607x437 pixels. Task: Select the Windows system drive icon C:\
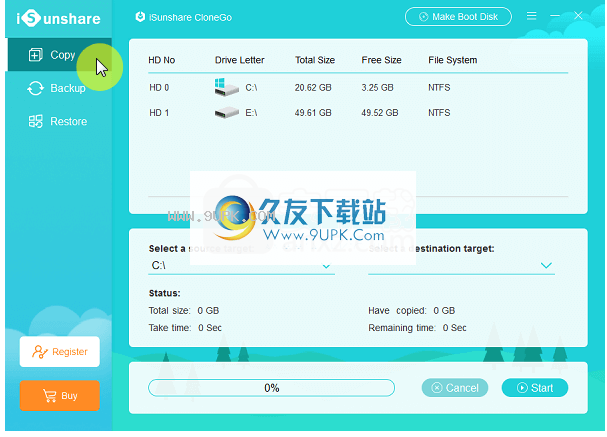pyautogui.click(x=226, y=87)
